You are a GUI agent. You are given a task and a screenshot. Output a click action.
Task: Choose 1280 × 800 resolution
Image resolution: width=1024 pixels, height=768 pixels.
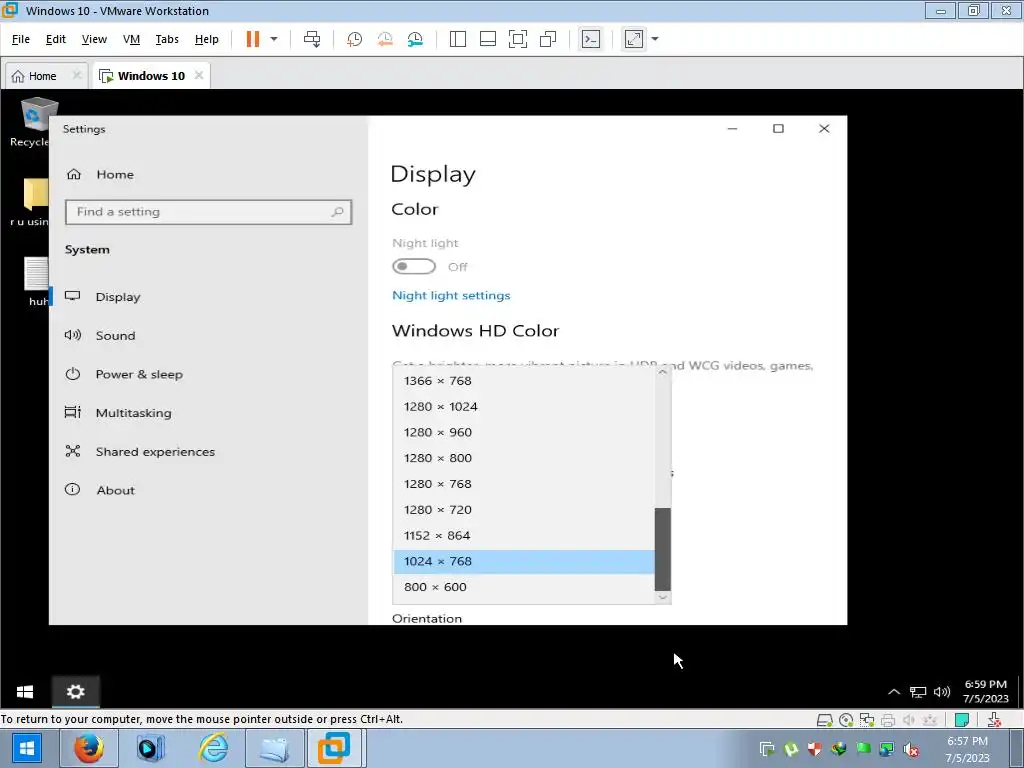tap(524, 458)
